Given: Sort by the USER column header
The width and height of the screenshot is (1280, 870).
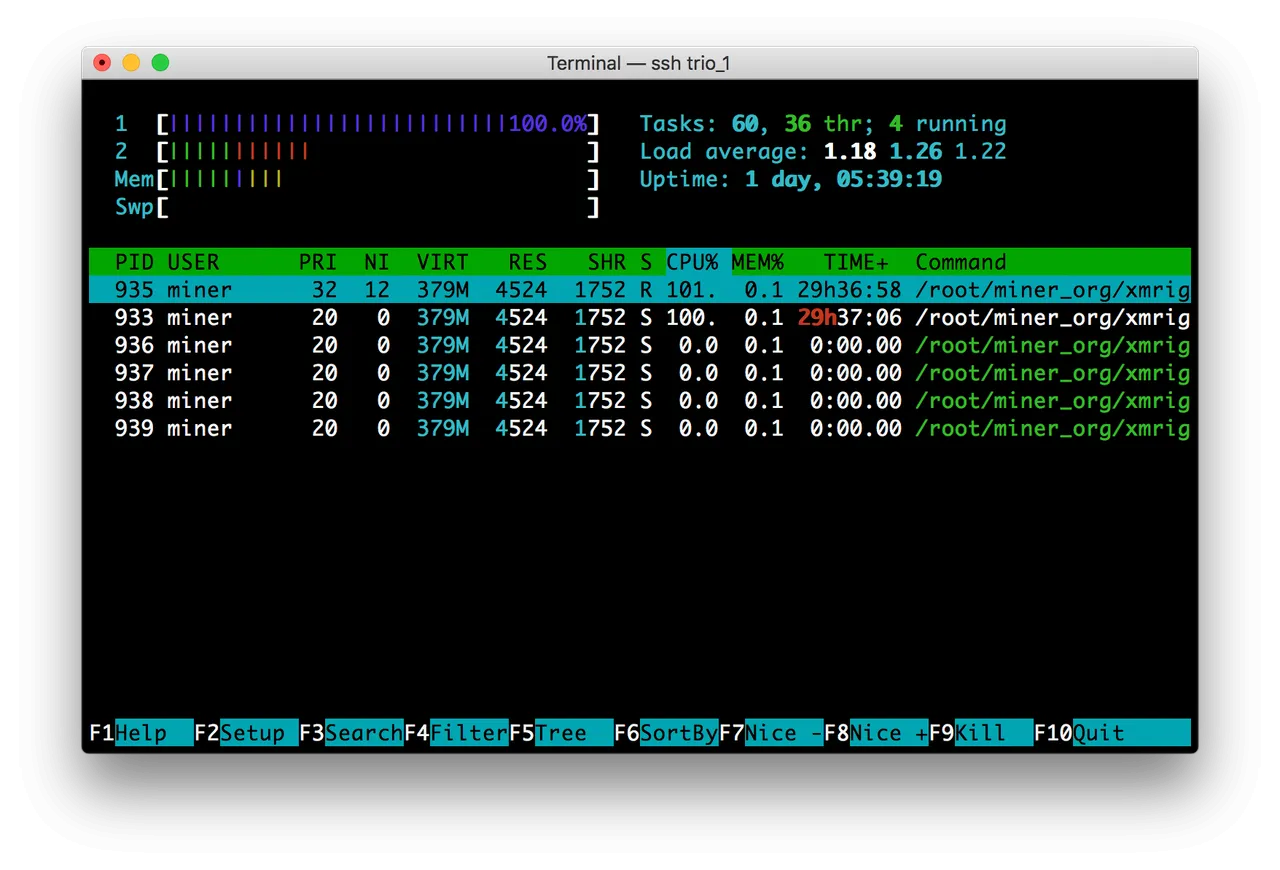Looking at the screenshot, I should tap(193, 262).
